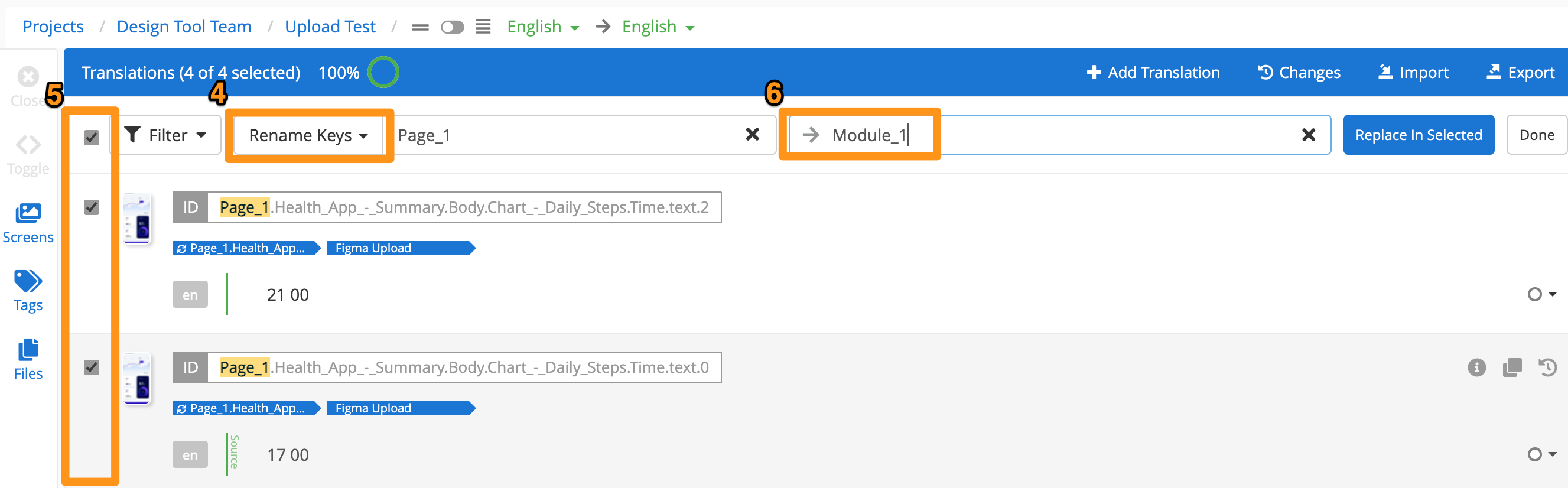Viewport: 1568px width, 488px height.
Task: Open the Filter dropdown
Action: pyautogui.click(x=165, y=135)
